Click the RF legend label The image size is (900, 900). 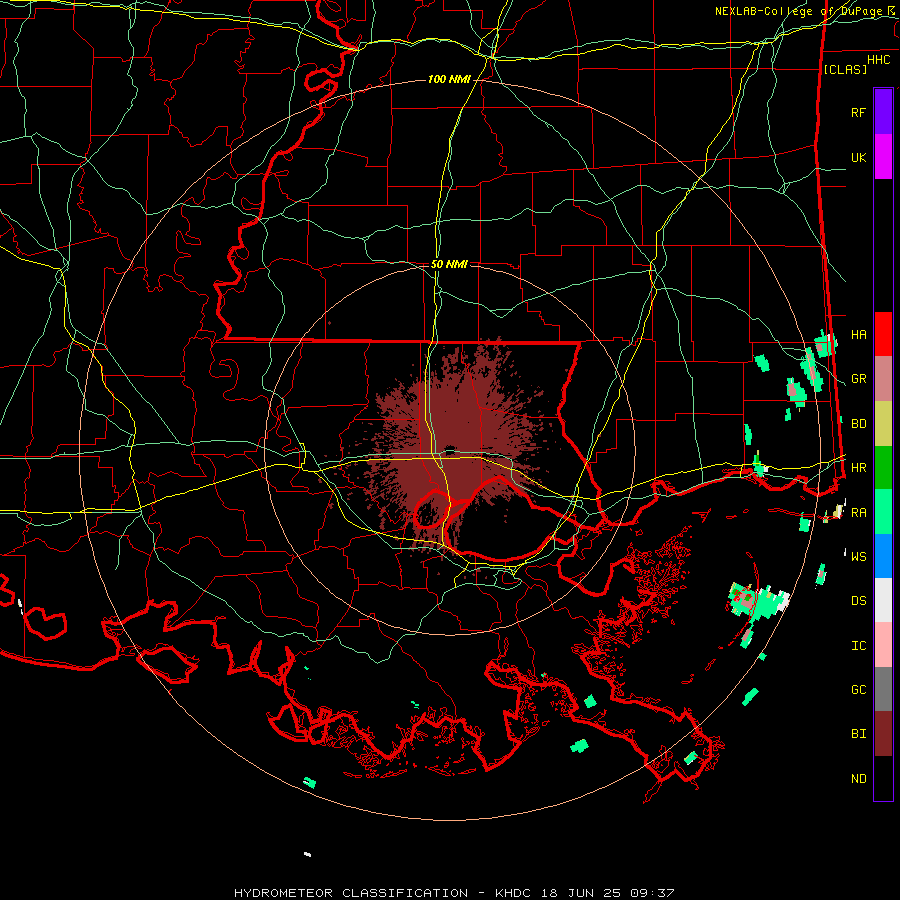pos(858,112)
